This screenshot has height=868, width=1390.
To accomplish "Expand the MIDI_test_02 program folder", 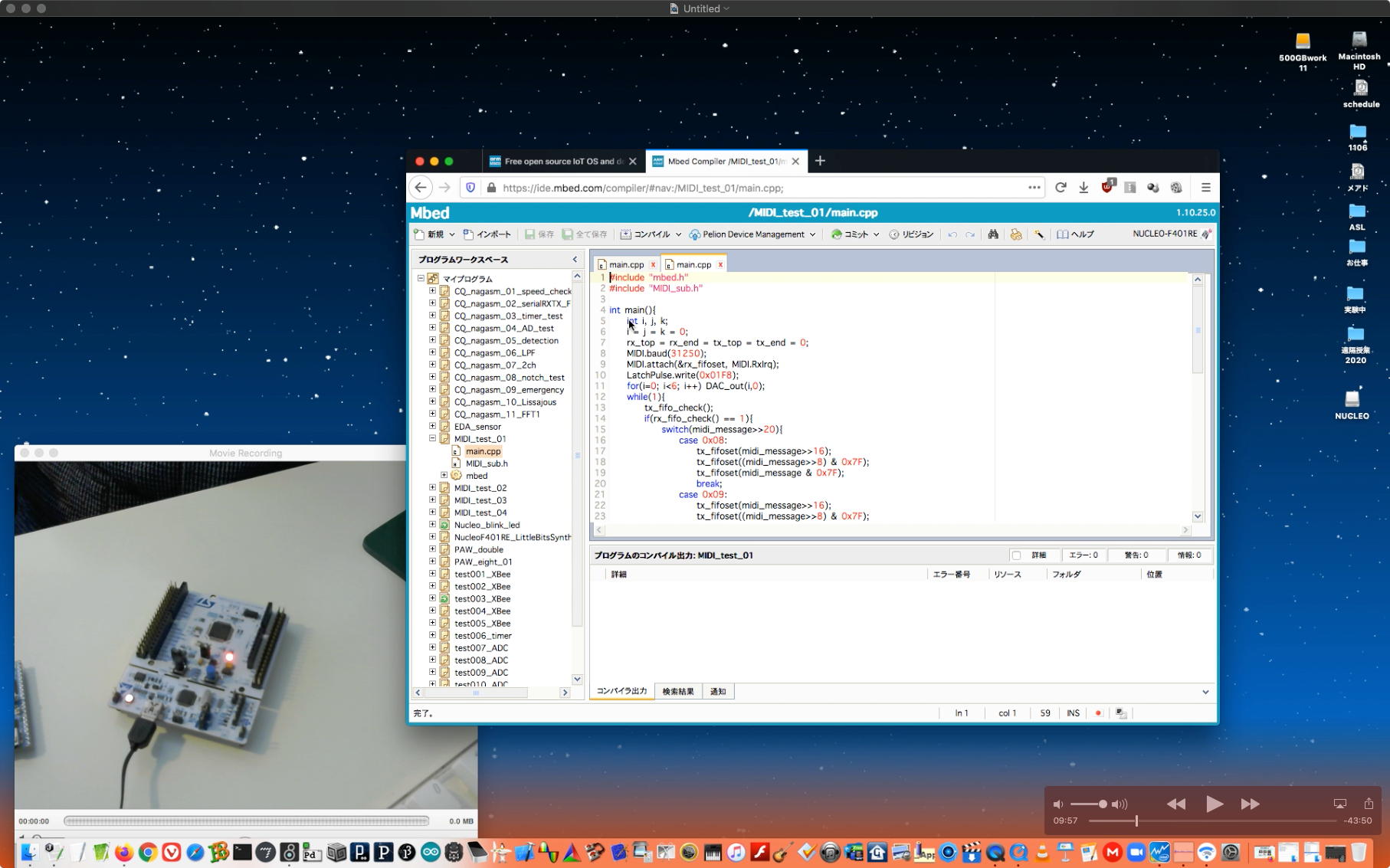I will point(432,488).
